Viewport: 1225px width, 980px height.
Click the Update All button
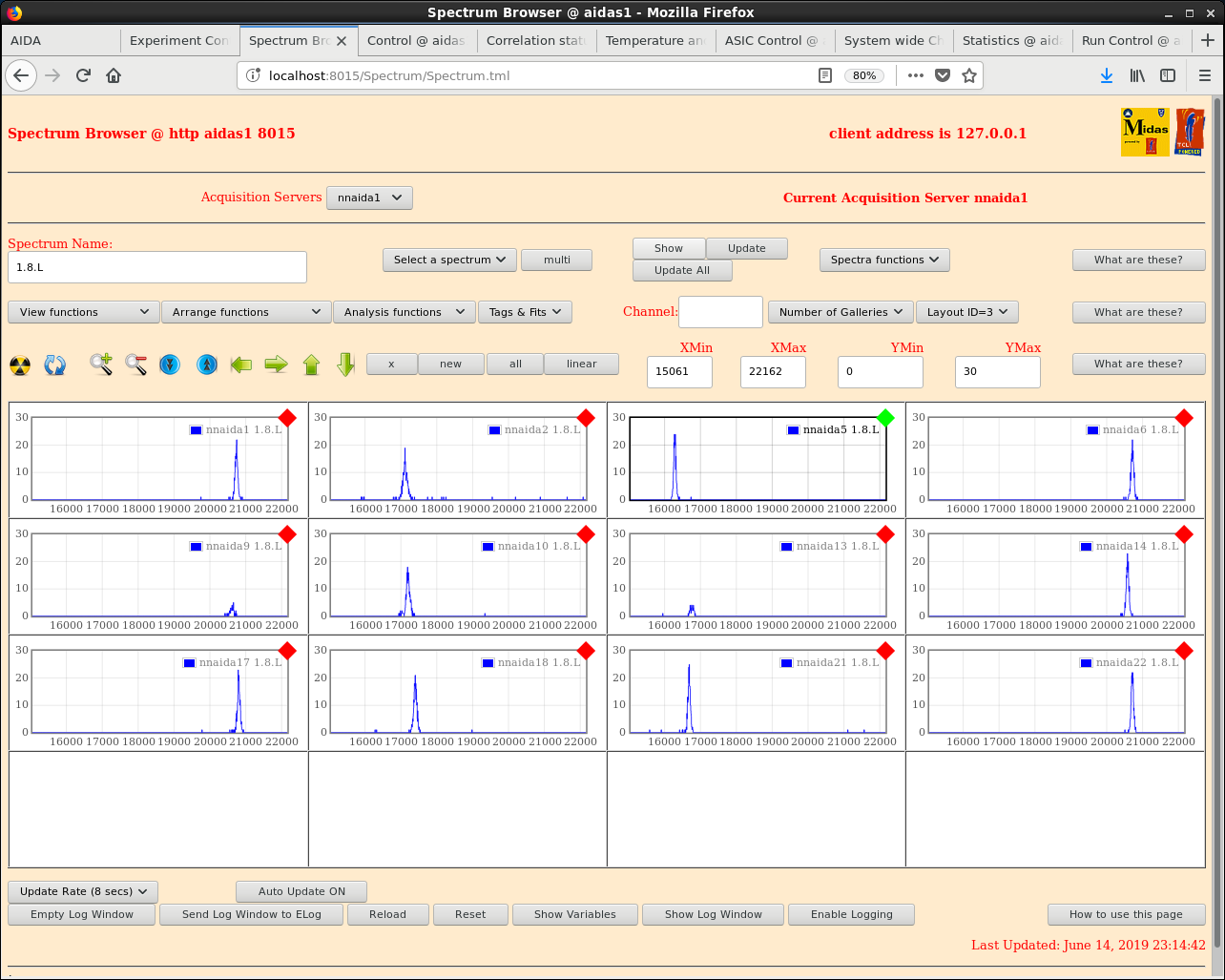[x=683, y=270]
